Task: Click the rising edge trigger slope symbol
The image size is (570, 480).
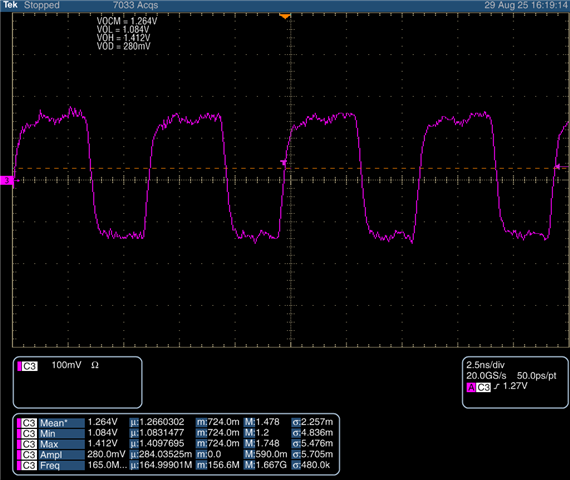Action: pos(497,387)
